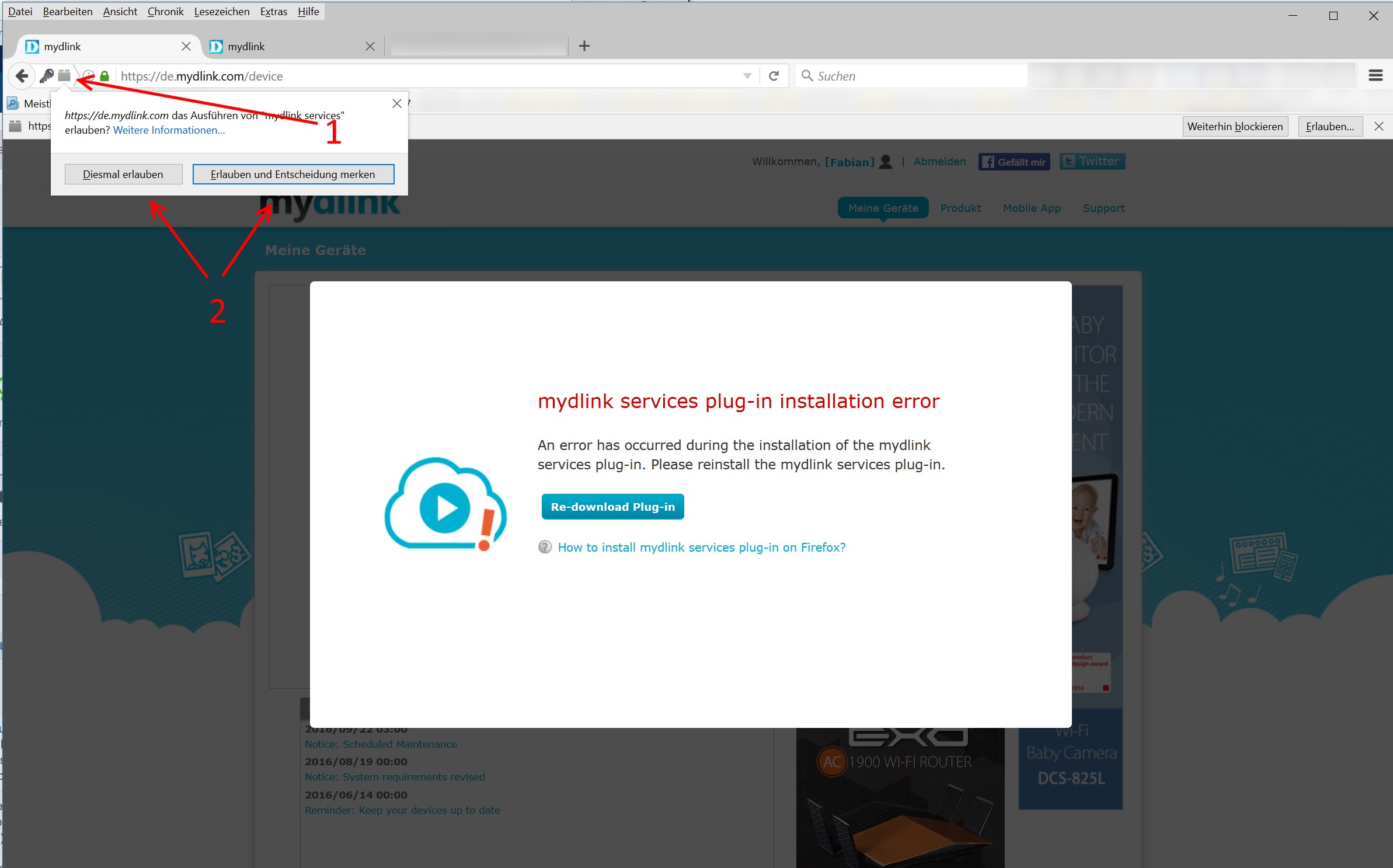
Task: Open the Produkt navigation tab
Action: [960, 208]
